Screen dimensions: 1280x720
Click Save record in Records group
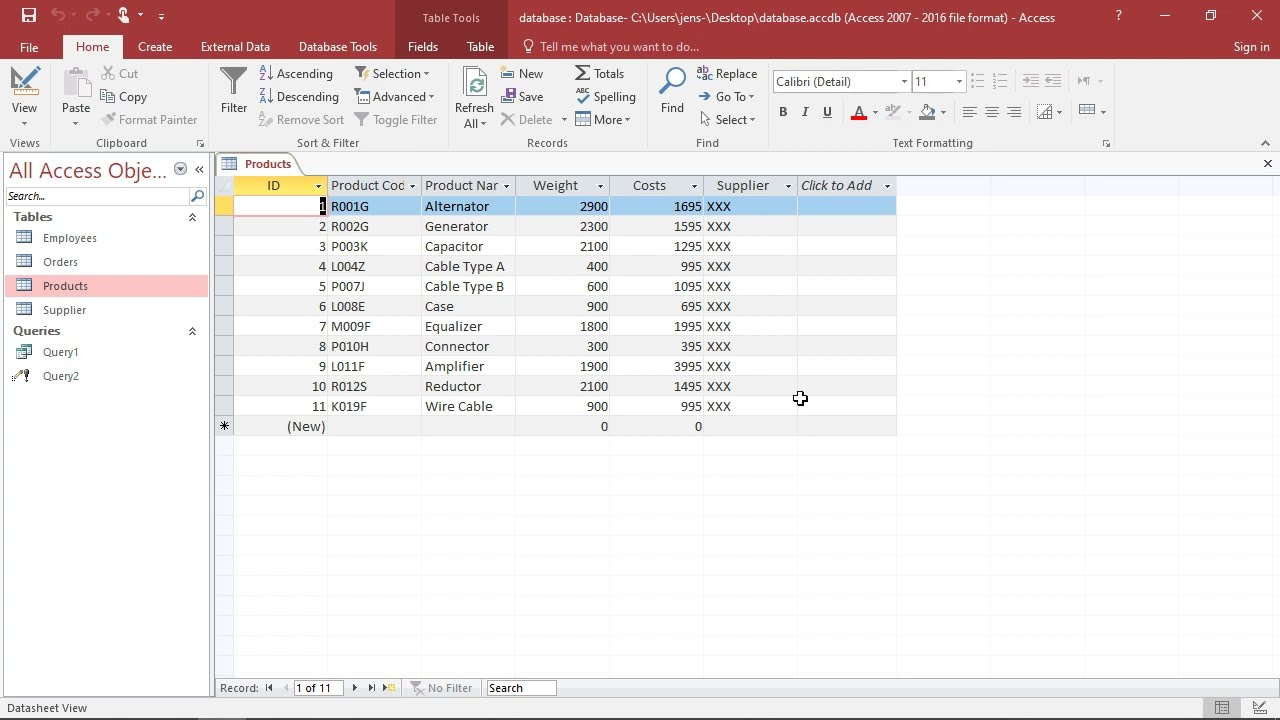[x=522, y=96]
